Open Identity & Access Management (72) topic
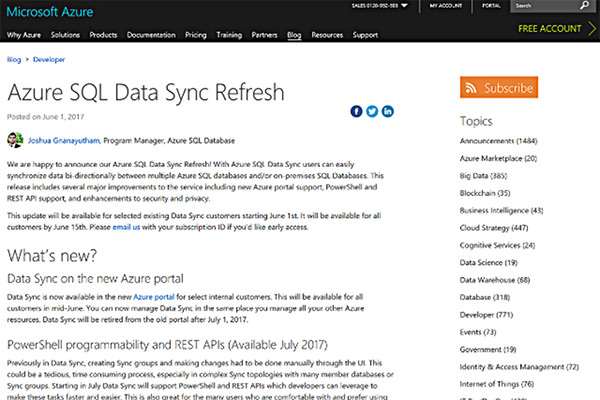The width and height of the screenshot is (600, 400). tap(519, 367)
